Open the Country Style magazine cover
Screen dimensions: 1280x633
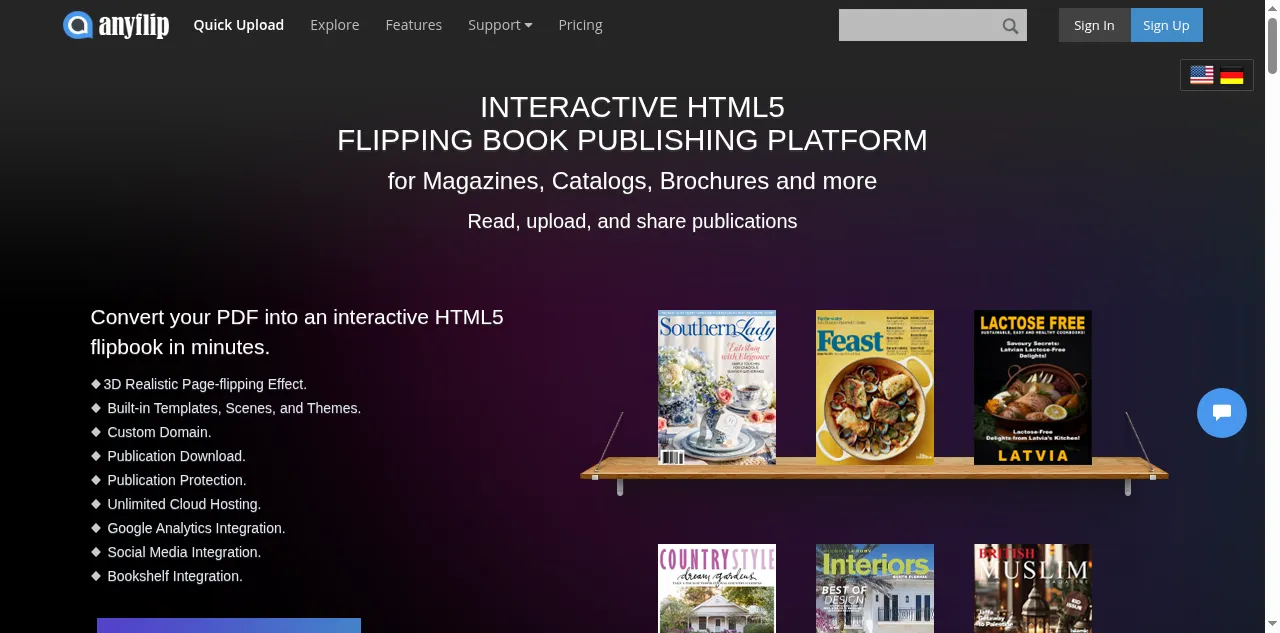(717, 588)
